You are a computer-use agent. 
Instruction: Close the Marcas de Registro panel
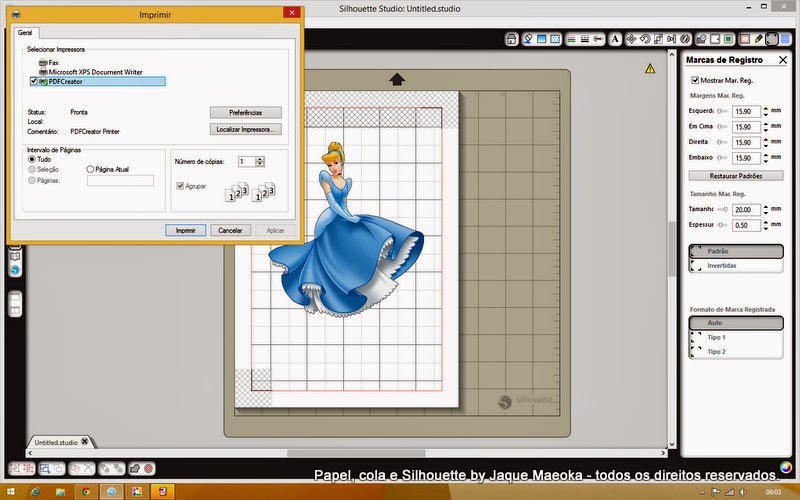(783, 60)
